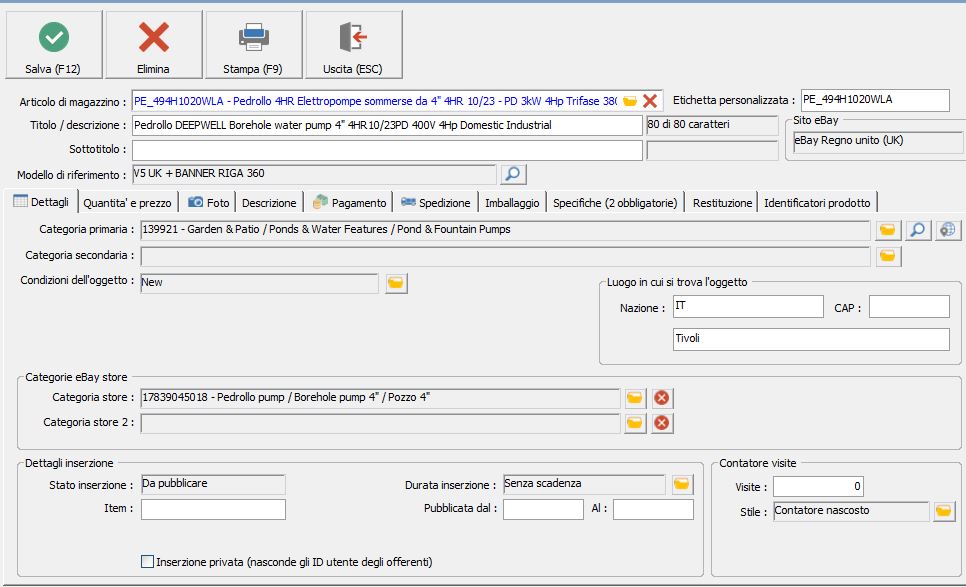Exit using the Uscita (ESC) button
Screen dimensions: 966x587
[x=354, y=45]
